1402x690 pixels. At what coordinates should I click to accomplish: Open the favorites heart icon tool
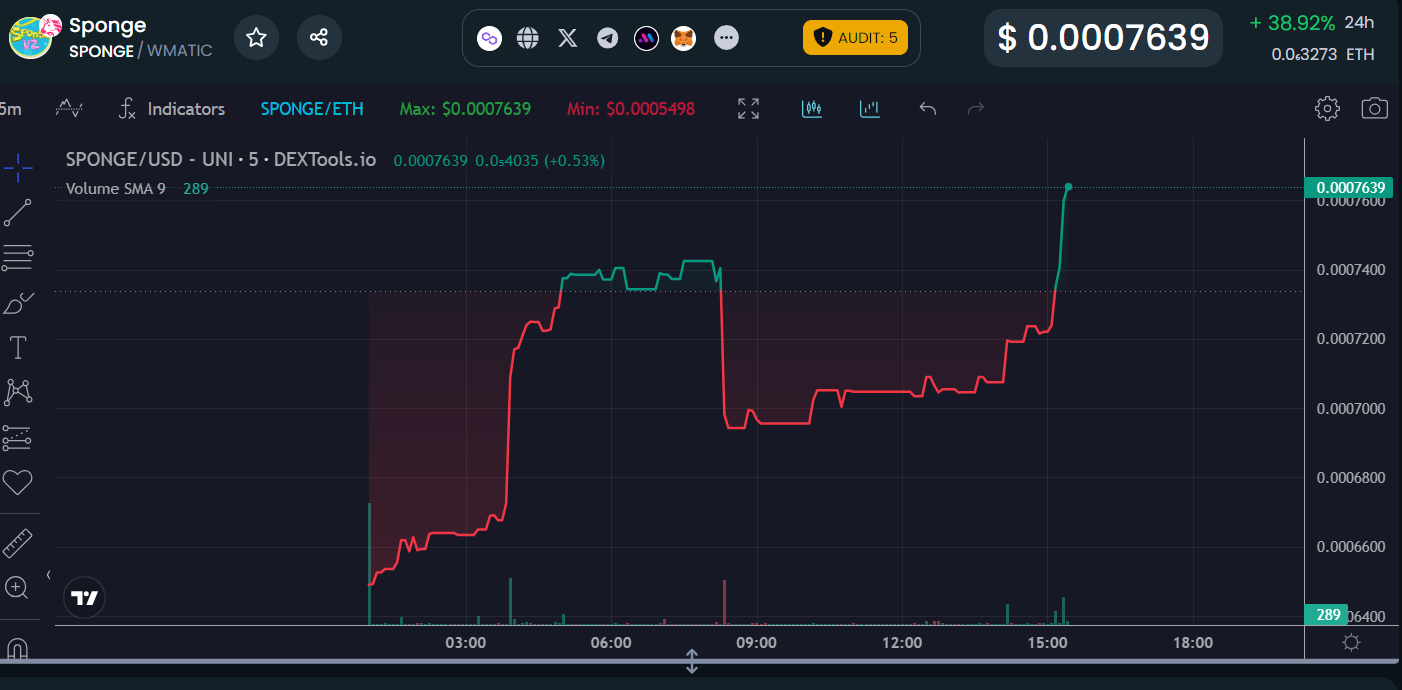pyautogui.click(x=18, y=483)
